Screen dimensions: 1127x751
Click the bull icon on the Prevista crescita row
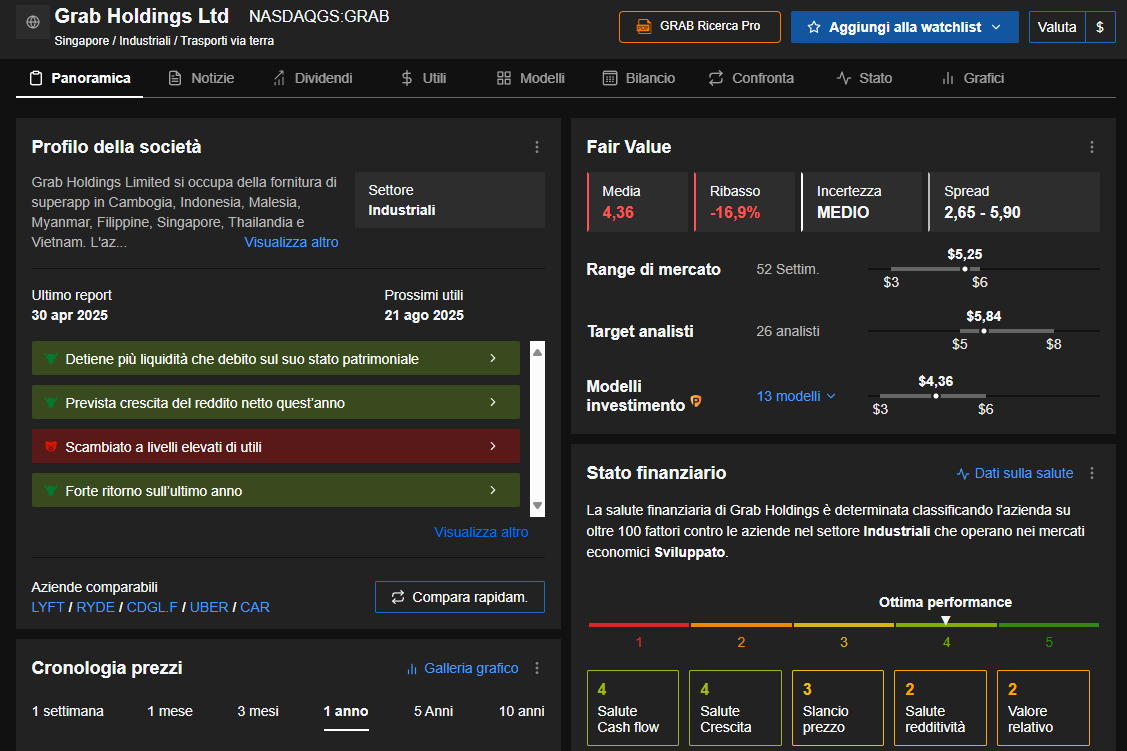[x=50, y=403]
